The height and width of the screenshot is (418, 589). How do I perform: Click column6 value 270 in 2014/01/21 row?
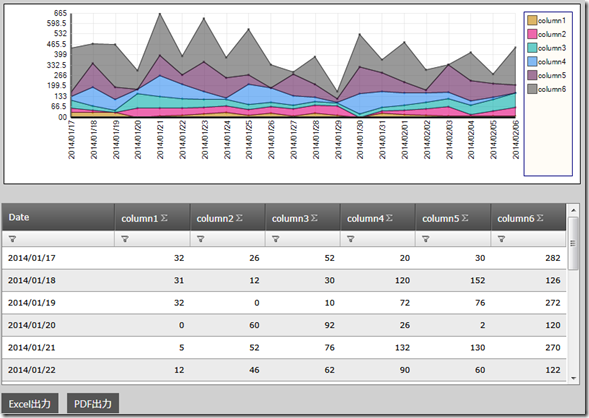(553, 348)
